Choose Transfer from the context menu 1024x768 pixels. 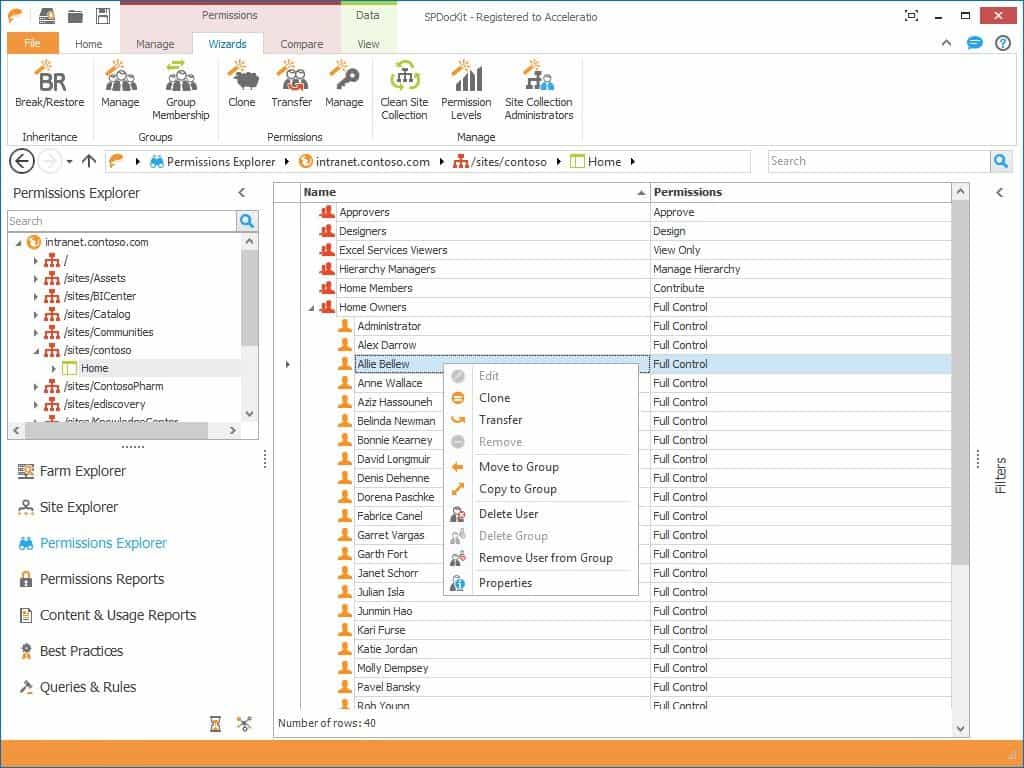pos(500,420)
